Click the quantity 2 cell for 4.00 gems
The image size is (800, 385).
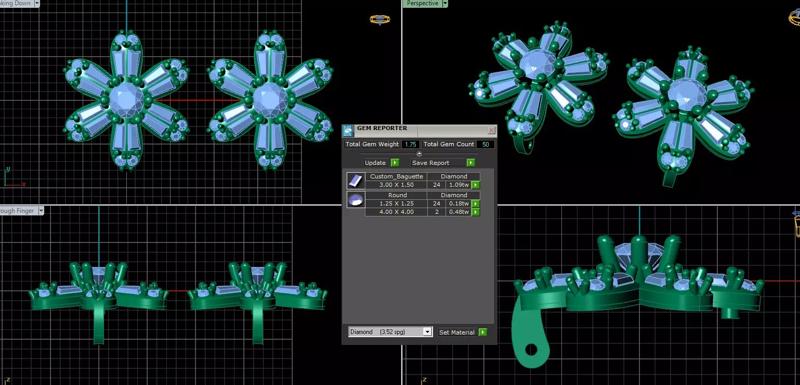click(436, 212)
